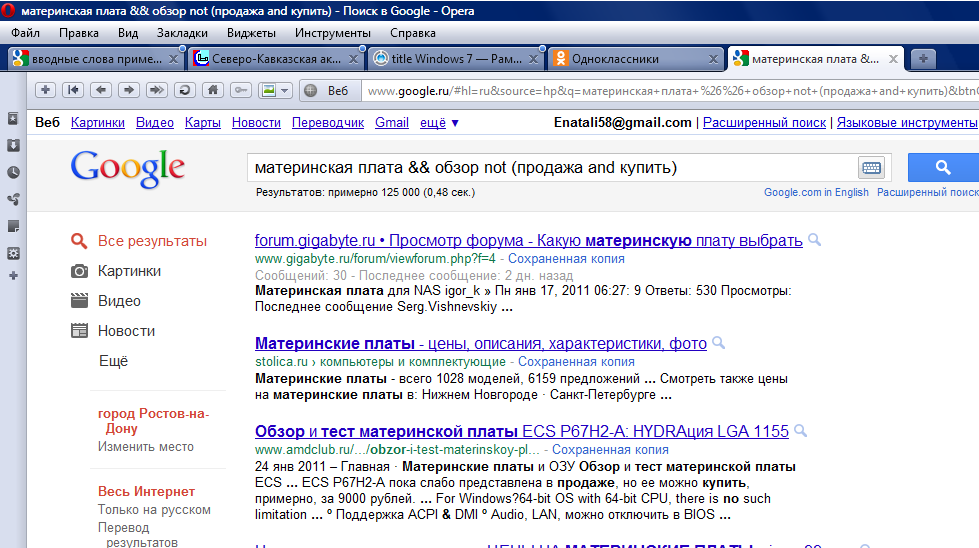Click inside the Google search box

pos(553,167)
